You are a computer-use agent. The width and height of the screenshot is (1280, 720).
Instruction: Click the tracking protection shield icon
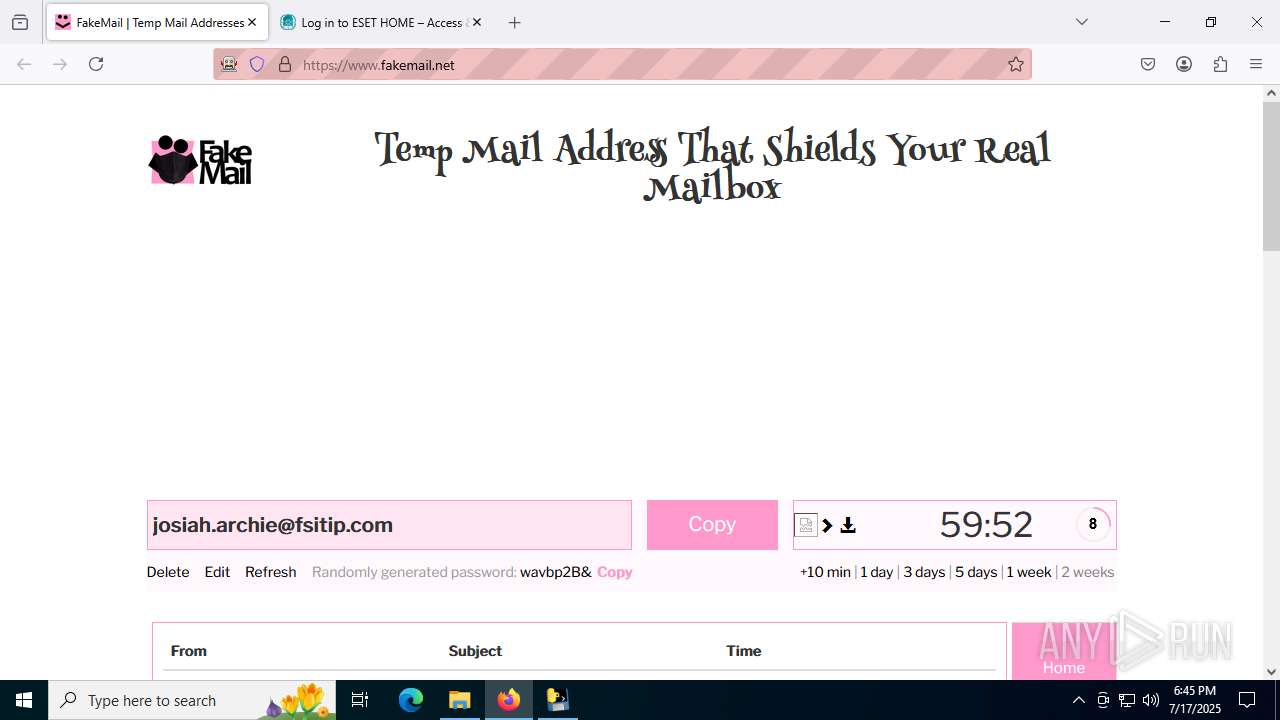click(x=257, y=64)
